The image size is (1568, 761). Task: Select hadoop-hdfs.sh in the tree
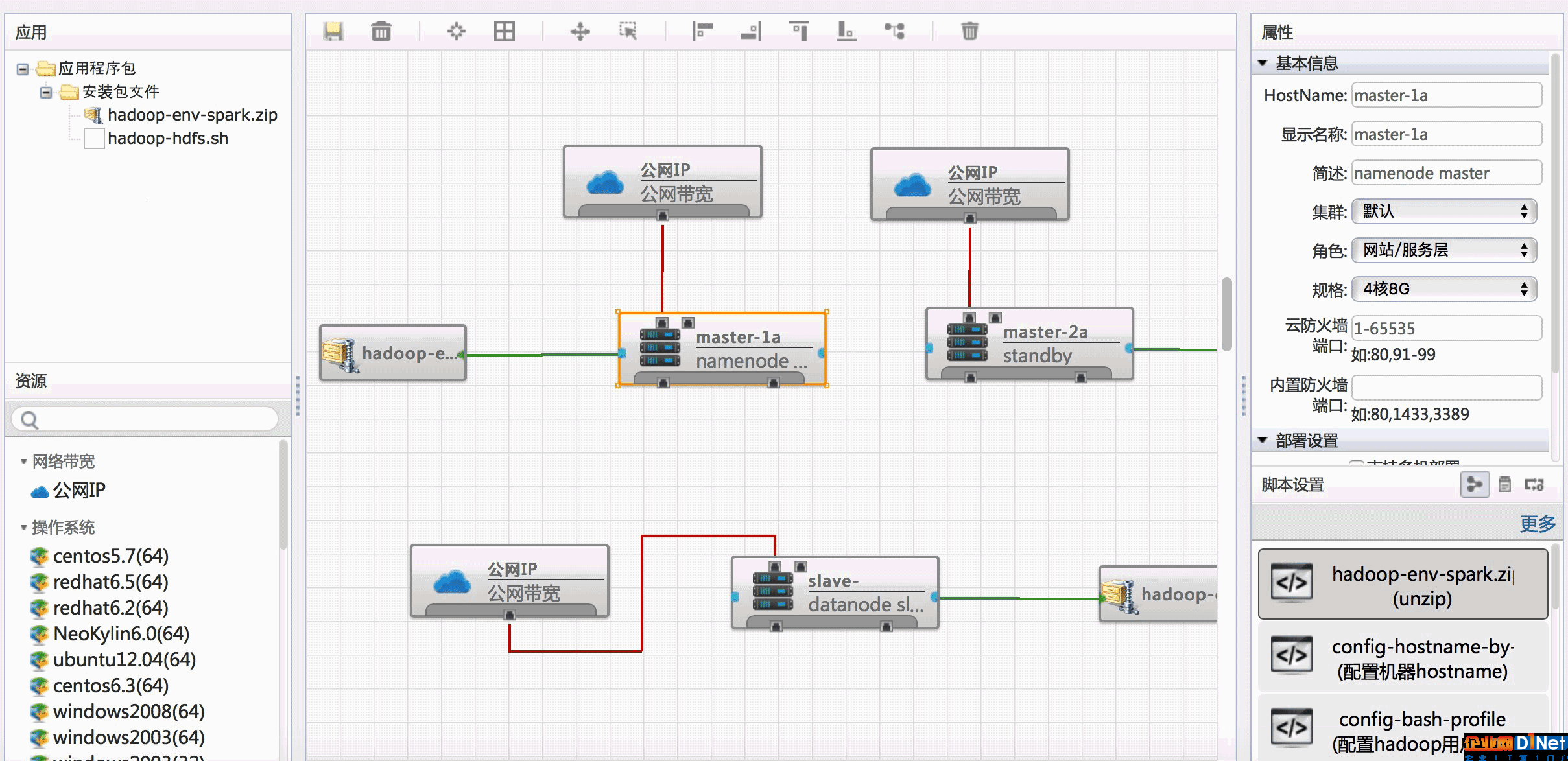(168, 138)
